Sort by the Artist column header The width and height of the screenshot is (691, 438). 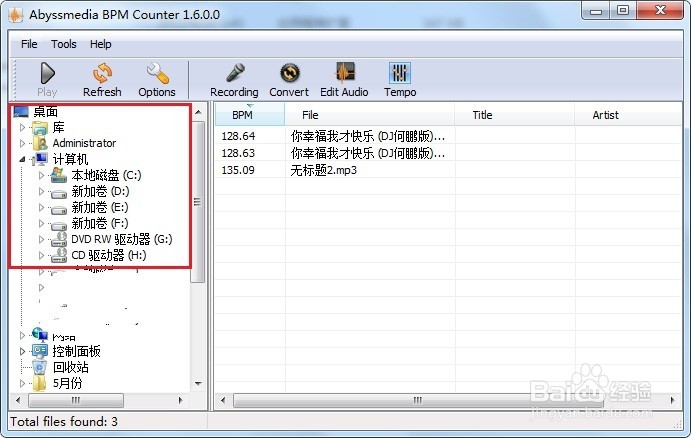pyautogui.click(x=628, y=115)
